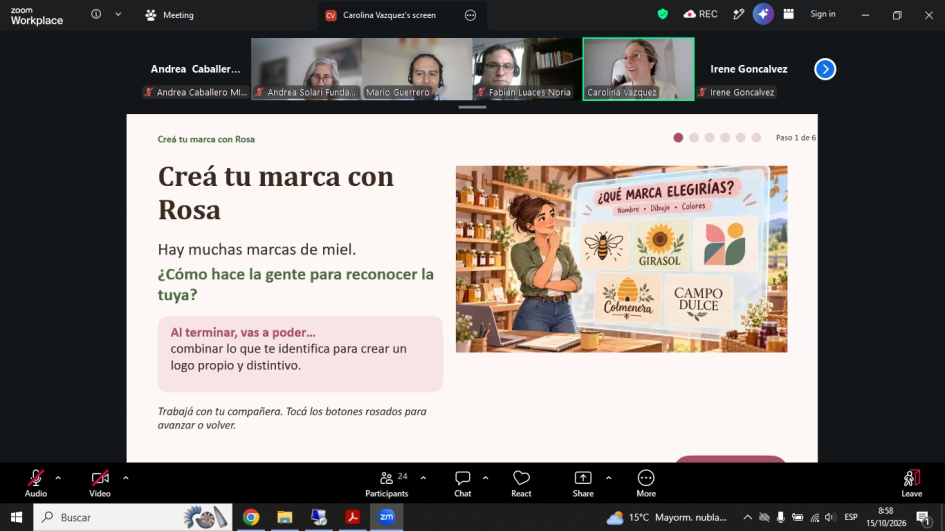The image size is (945, 531).
Task: Expand audio options arrow next to Audio
Action: pos(58,478)
